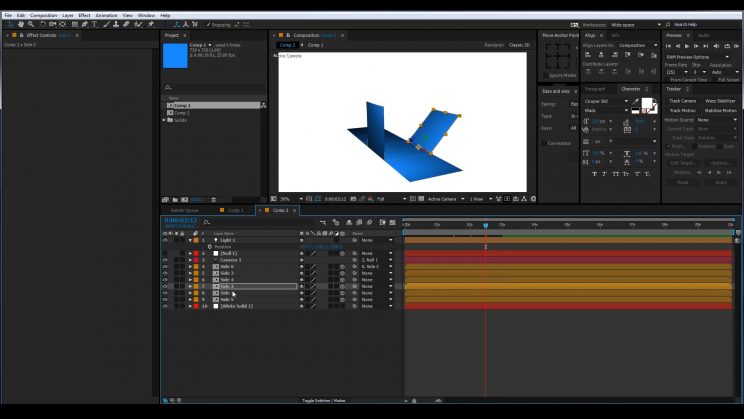Click the new folder icon in Project panel
The width and height of the screenshot is (744, 419).
pos(175,200)
